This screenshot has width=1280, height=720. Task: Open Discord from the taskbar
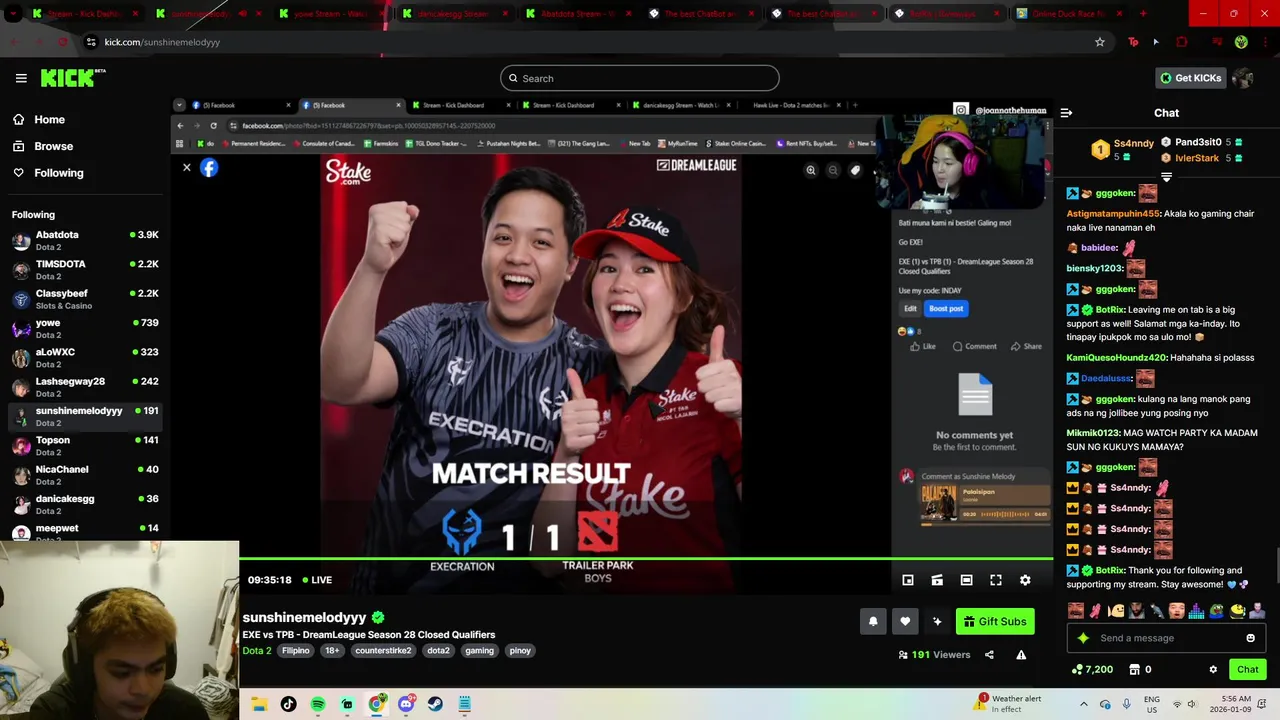[x=406, y=704]
